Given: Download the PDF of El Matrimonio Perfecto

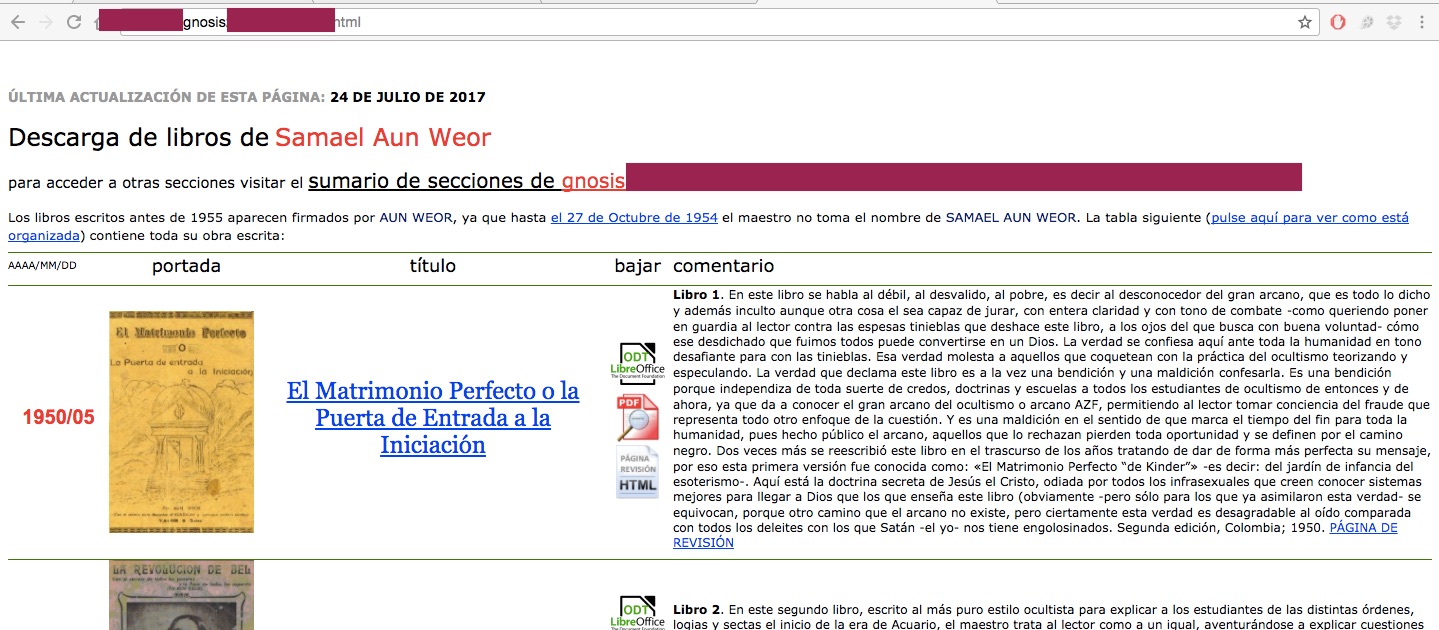Looking at the screenshot, I should pyautogui.click(x=637, y=417).
